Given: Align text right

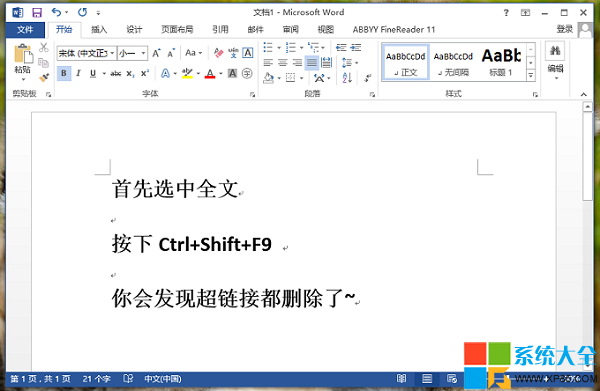Looking at the screenshot, I should point(297,62).
